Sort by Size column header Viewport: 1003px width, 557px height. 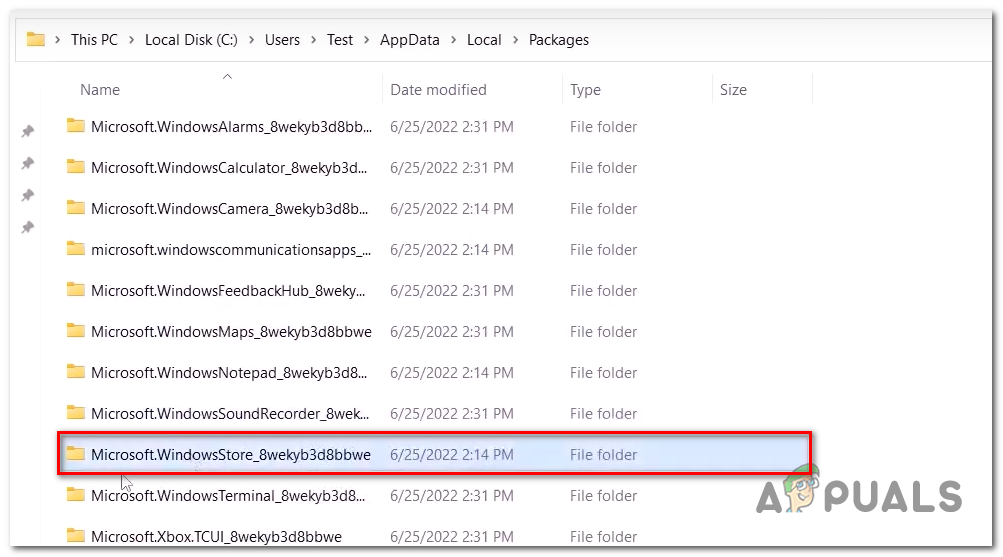733,90
